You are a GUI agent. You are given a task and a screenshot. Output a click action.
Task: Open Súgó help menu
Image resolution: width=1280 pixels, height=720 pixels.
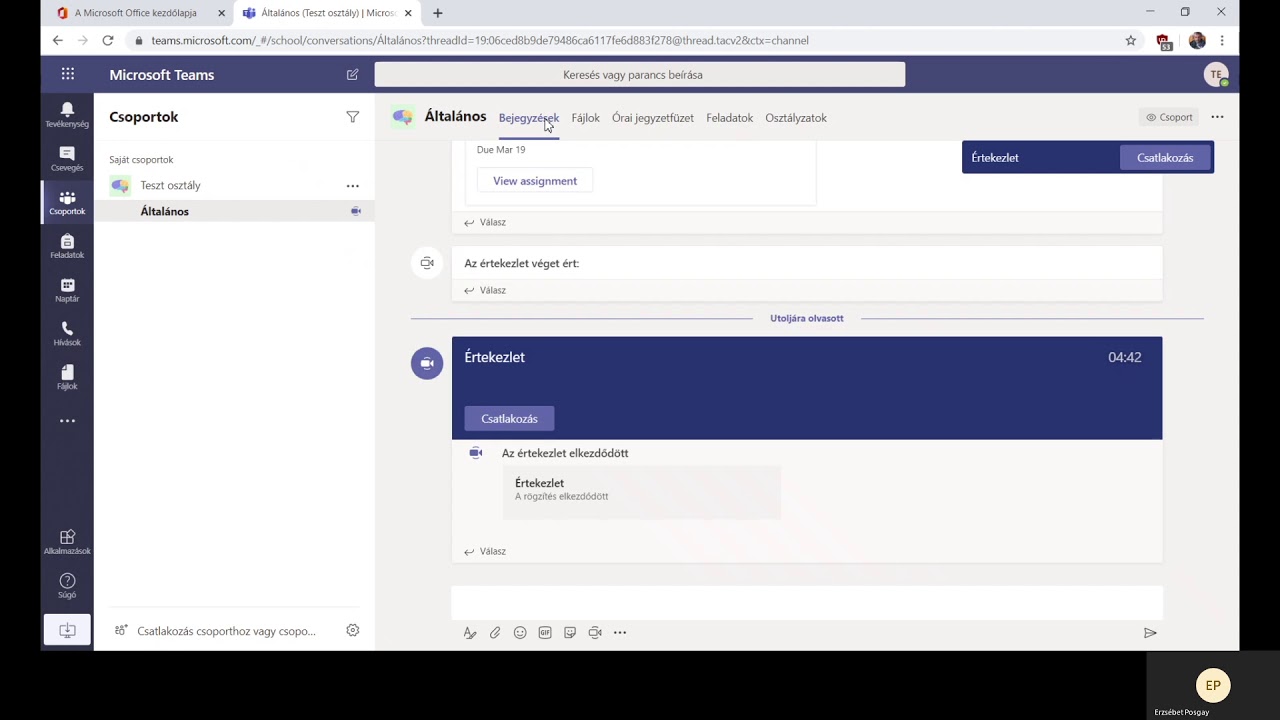pos(67,586)
